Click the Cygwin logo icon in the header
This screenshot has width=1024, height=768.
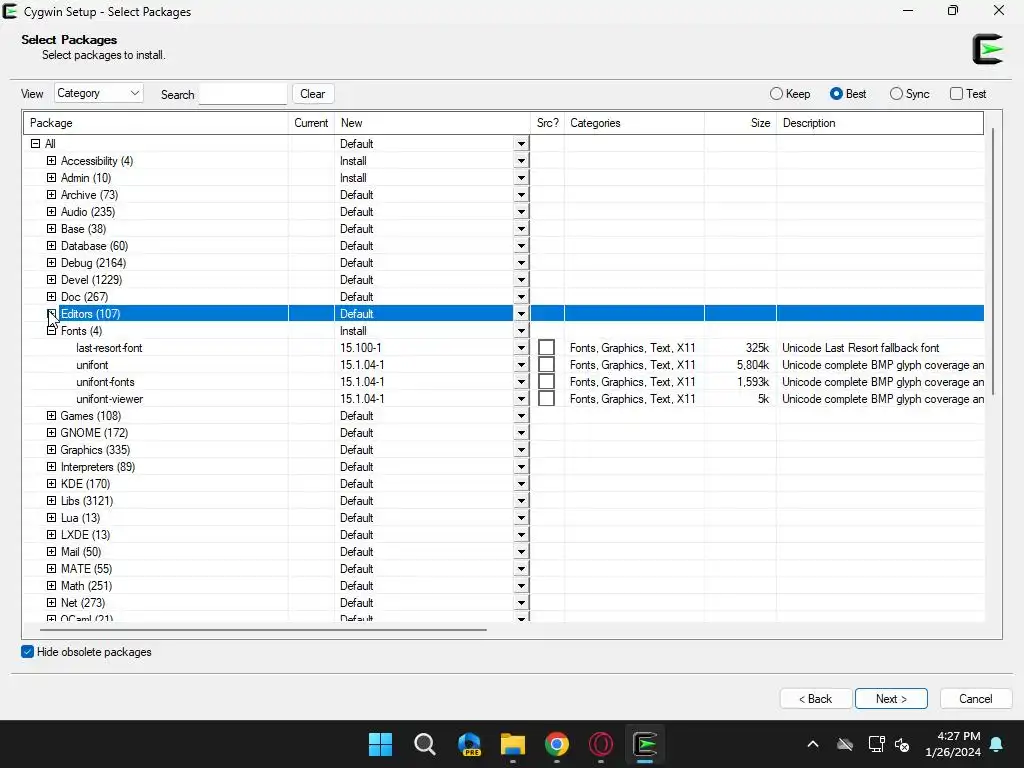tap(987, 49)
